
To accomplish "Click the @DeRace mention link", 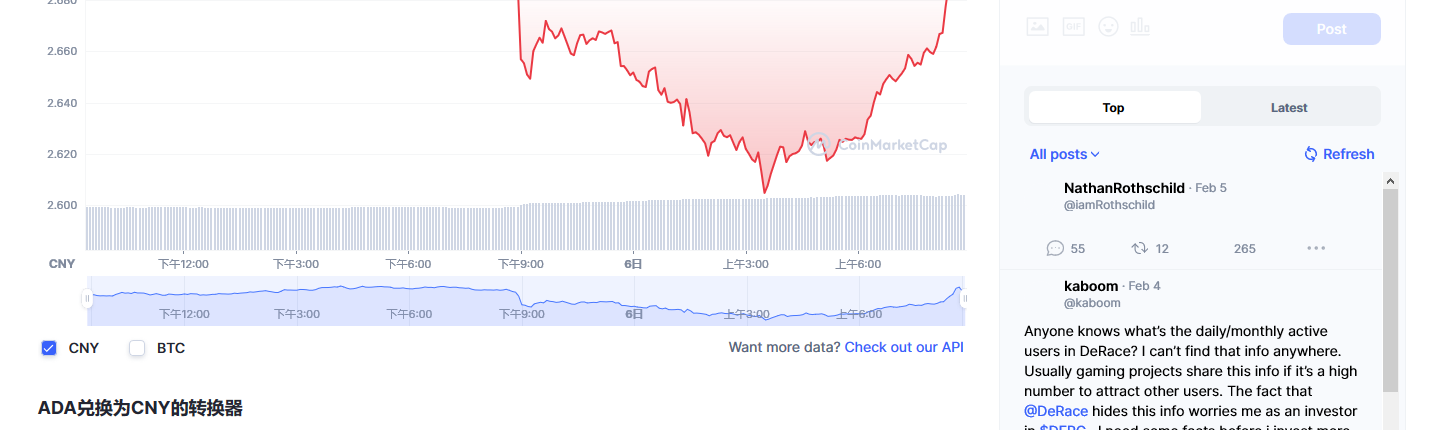I will click(1056, 411).
